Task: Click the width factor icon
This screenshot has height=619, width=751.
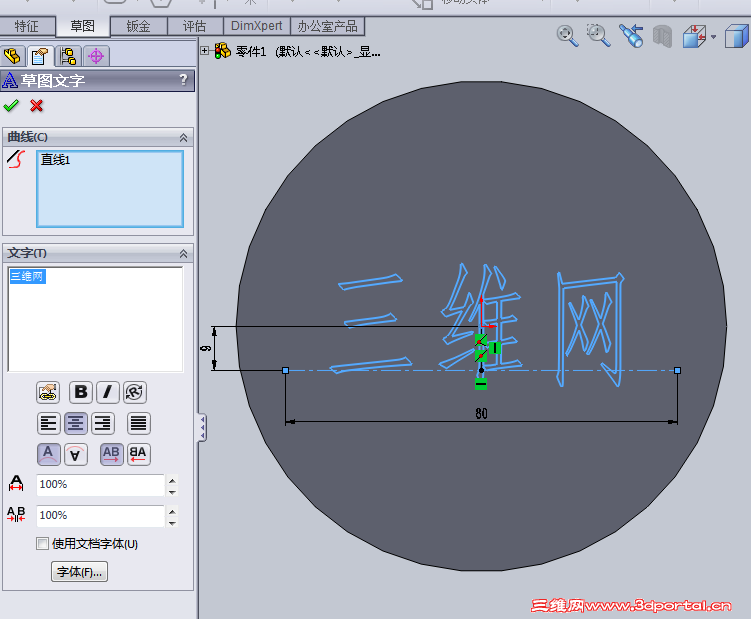Action: [x=16, y=483]
